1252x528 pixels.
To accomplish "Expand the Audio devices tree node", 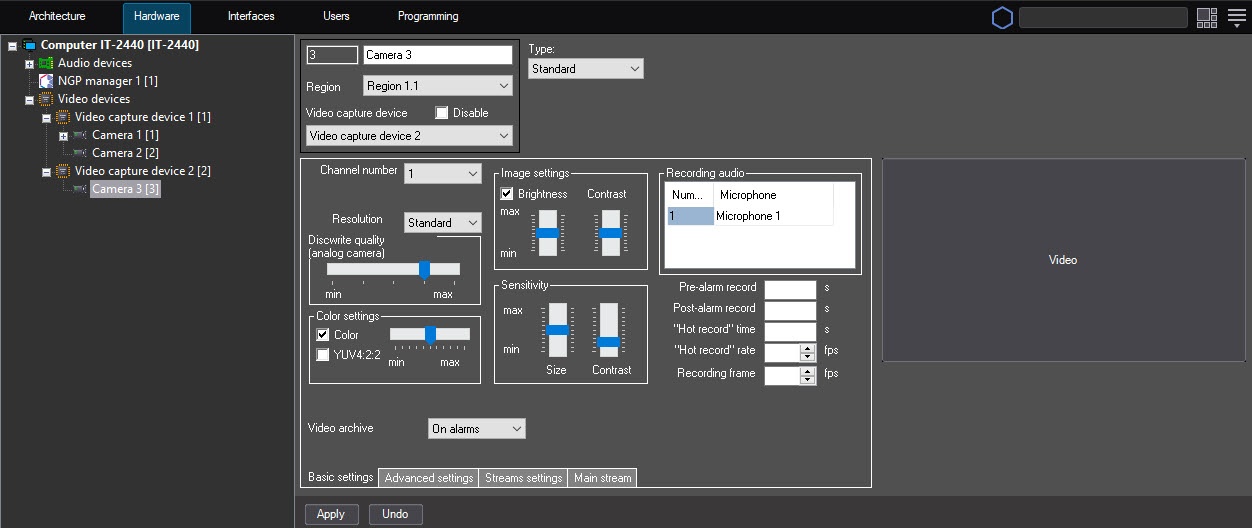I will tap(30, 64).
